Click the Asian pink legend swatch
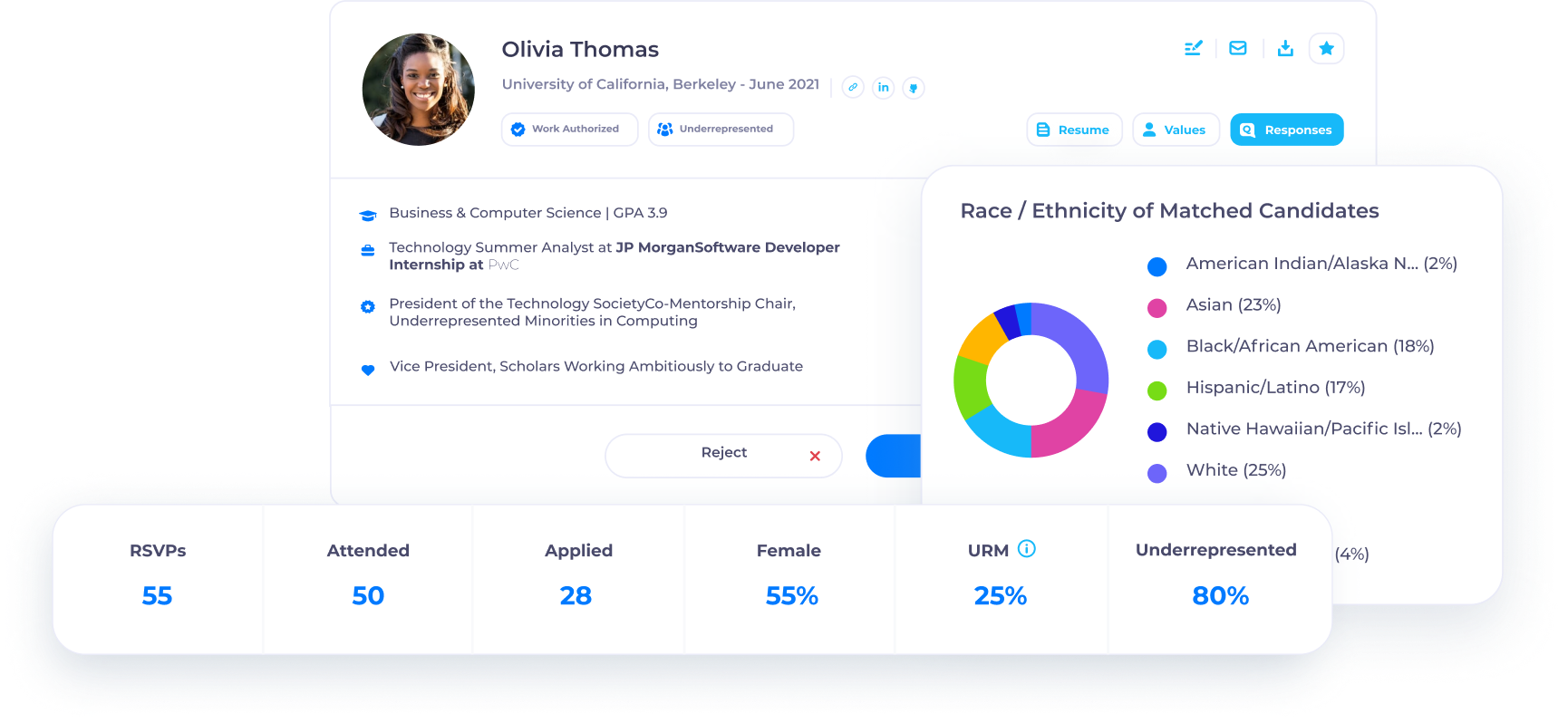This screenshot has width=1568, height=723. click(1157, 308)
